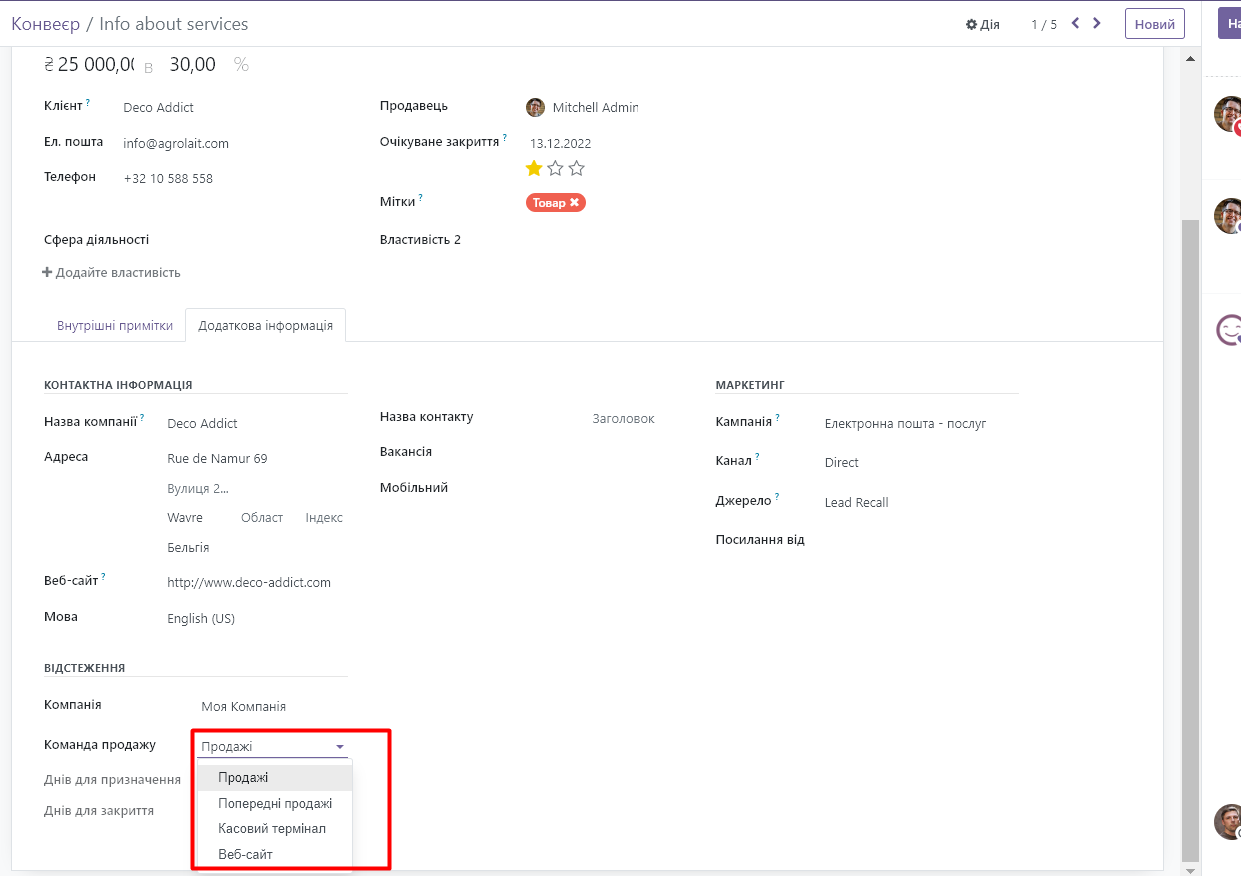Go to next record arrow
This screenshot has width=1241, height=876.
pyautogui.click(x=1097, y=23)
